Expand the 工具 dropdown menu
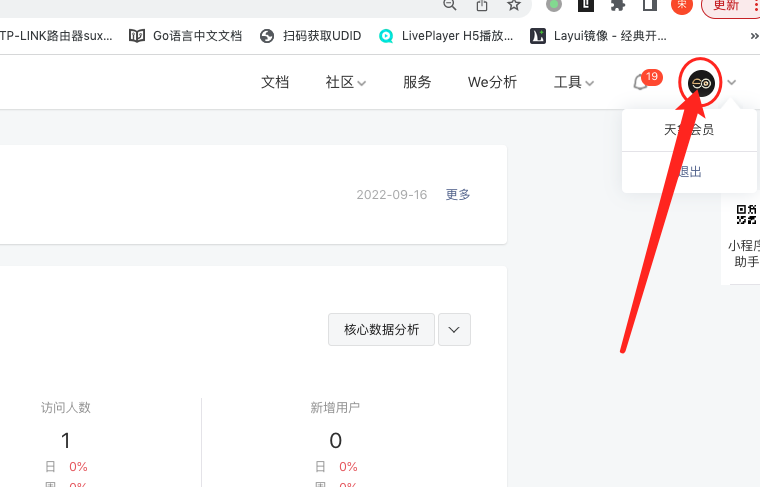The width and height of the screenshot is (760, 487). [x=574, y=82]
